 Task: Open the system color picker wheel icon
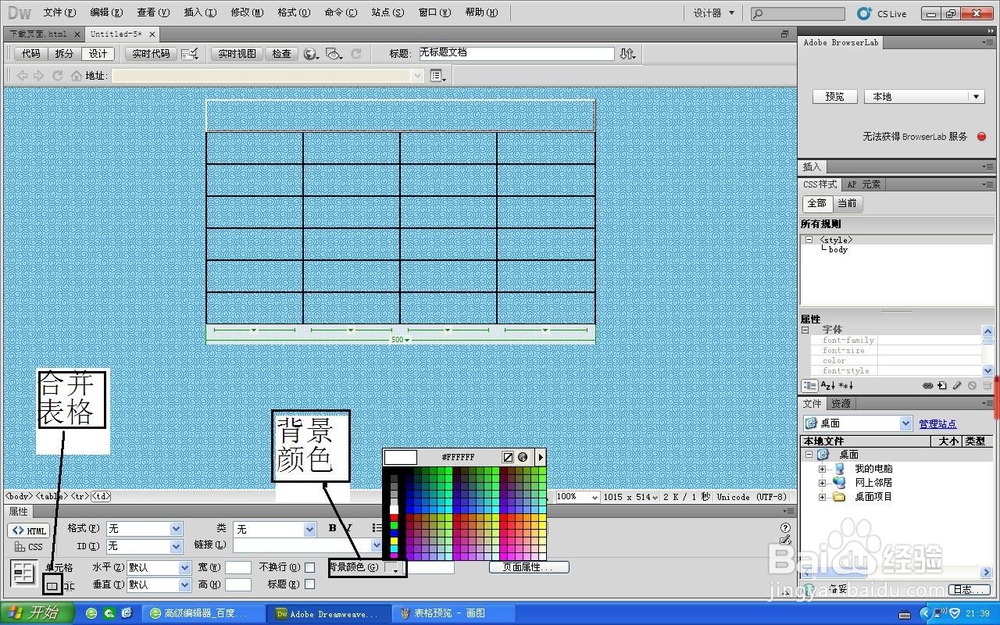[x=523, y=457]
